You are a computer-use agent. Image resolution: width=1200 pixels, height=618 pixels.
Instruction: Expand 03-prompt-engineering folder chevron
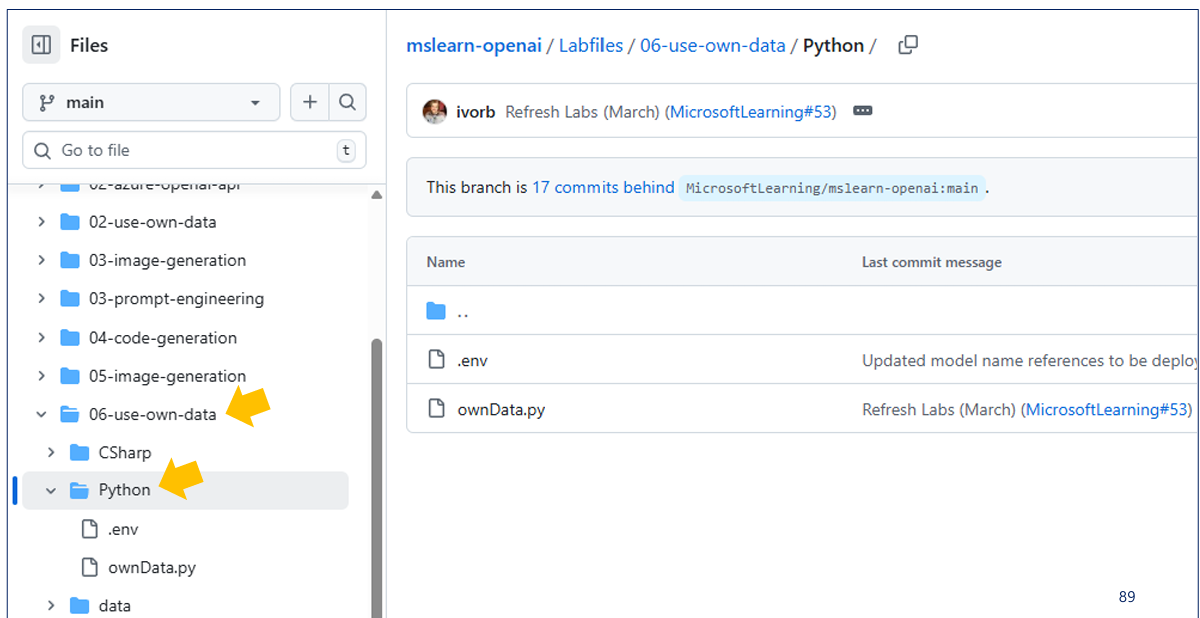tap(41, 299)
